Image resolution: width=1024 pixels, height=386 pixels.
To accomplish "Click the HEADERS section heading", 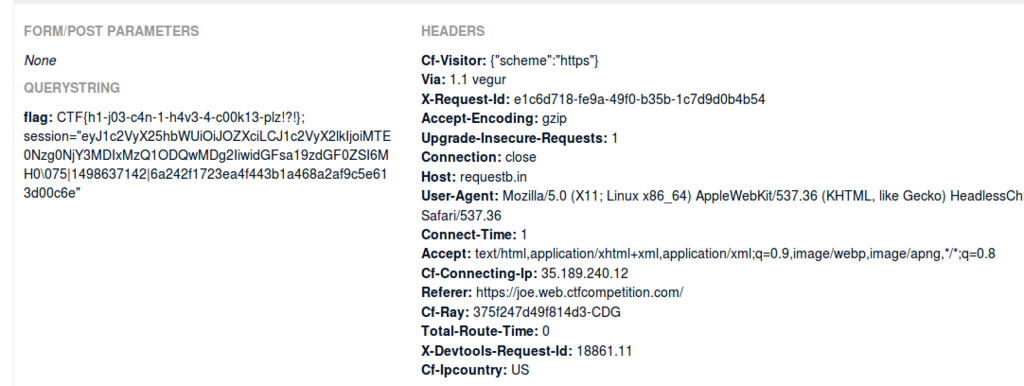I will [x=453, y=31].
